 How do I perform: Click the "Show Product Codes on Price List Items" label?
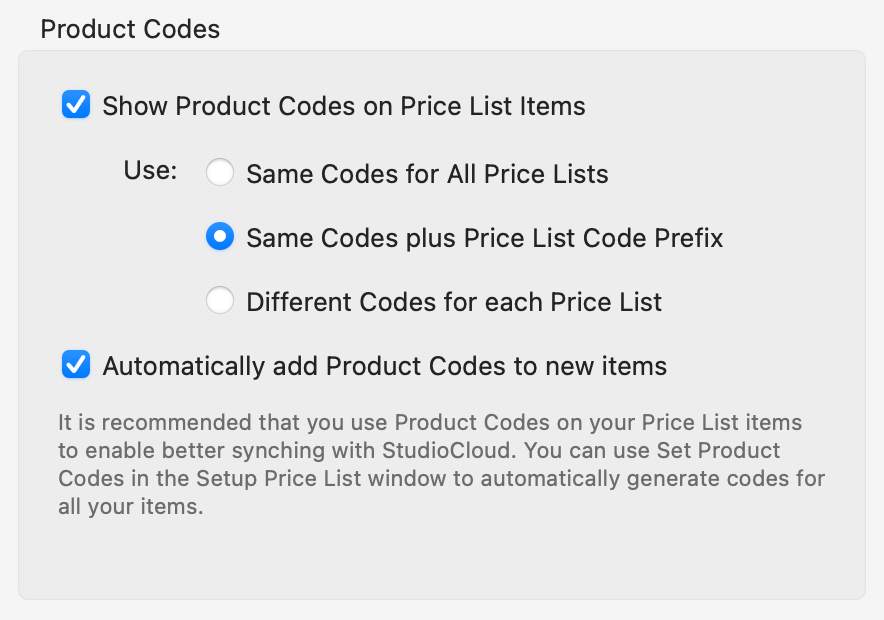(343, 106)
